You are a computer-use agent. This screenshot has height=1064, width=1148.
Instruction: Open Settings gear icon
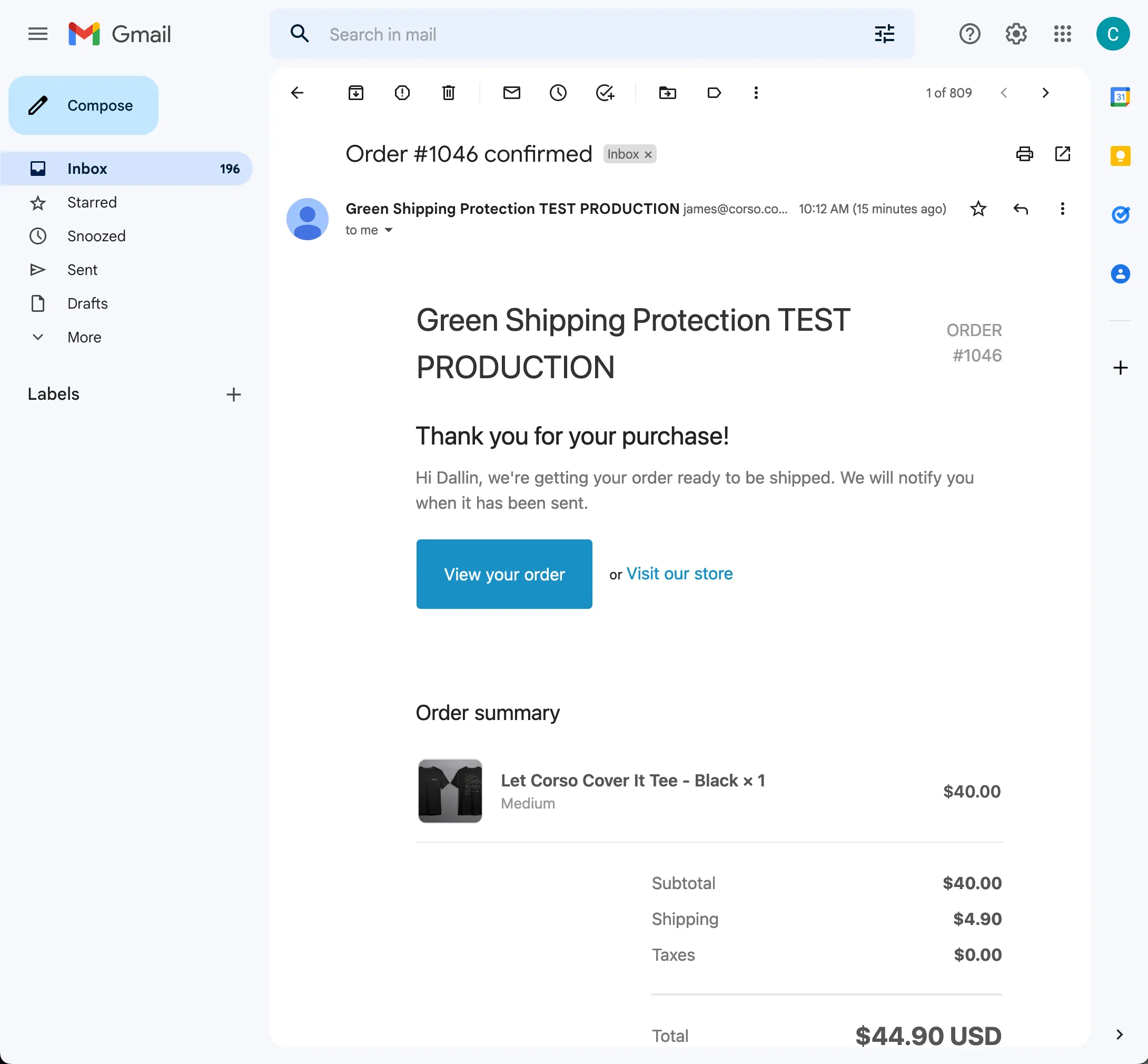[1016, 34]
